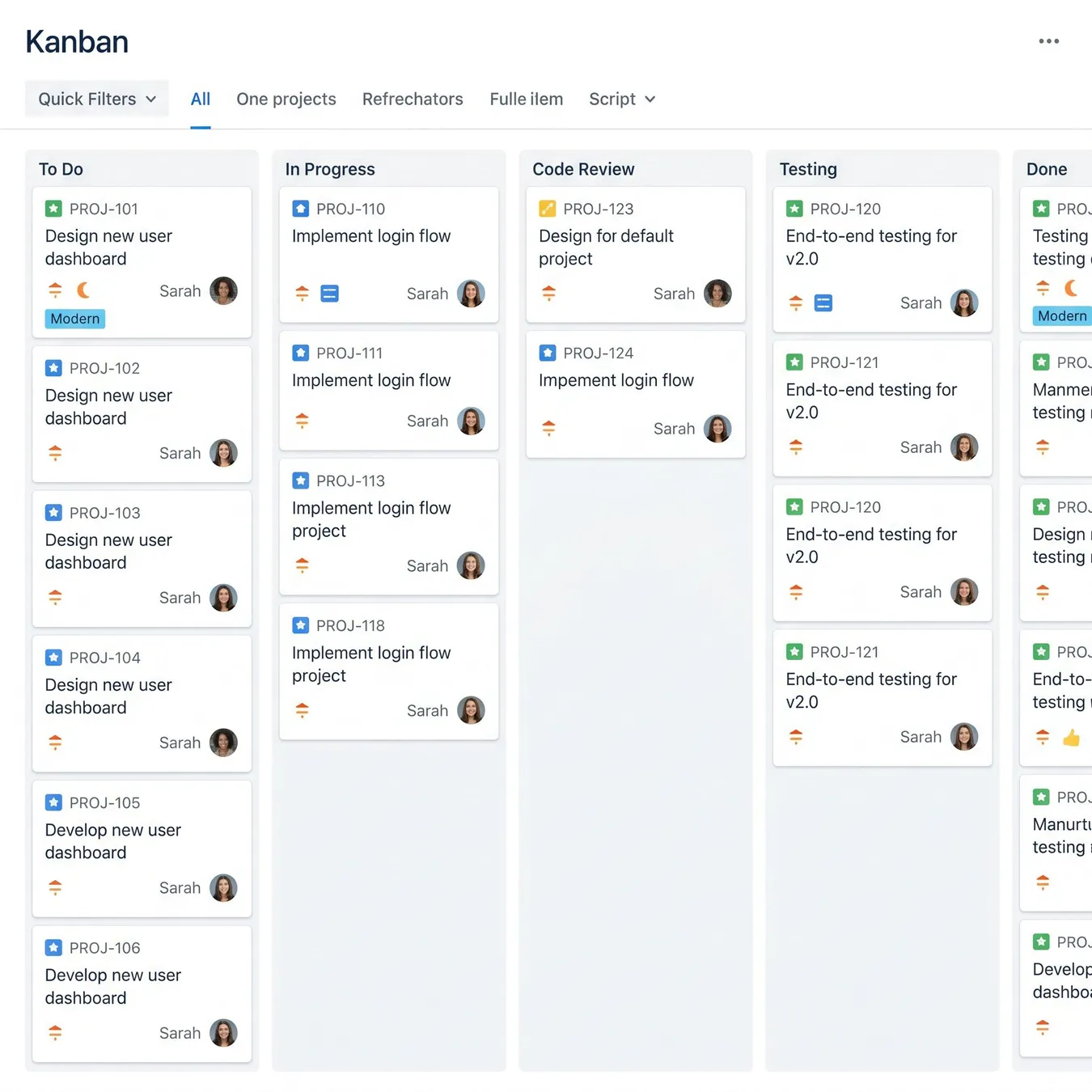Click the priority icon on PROJ-123

coord(548,293)
